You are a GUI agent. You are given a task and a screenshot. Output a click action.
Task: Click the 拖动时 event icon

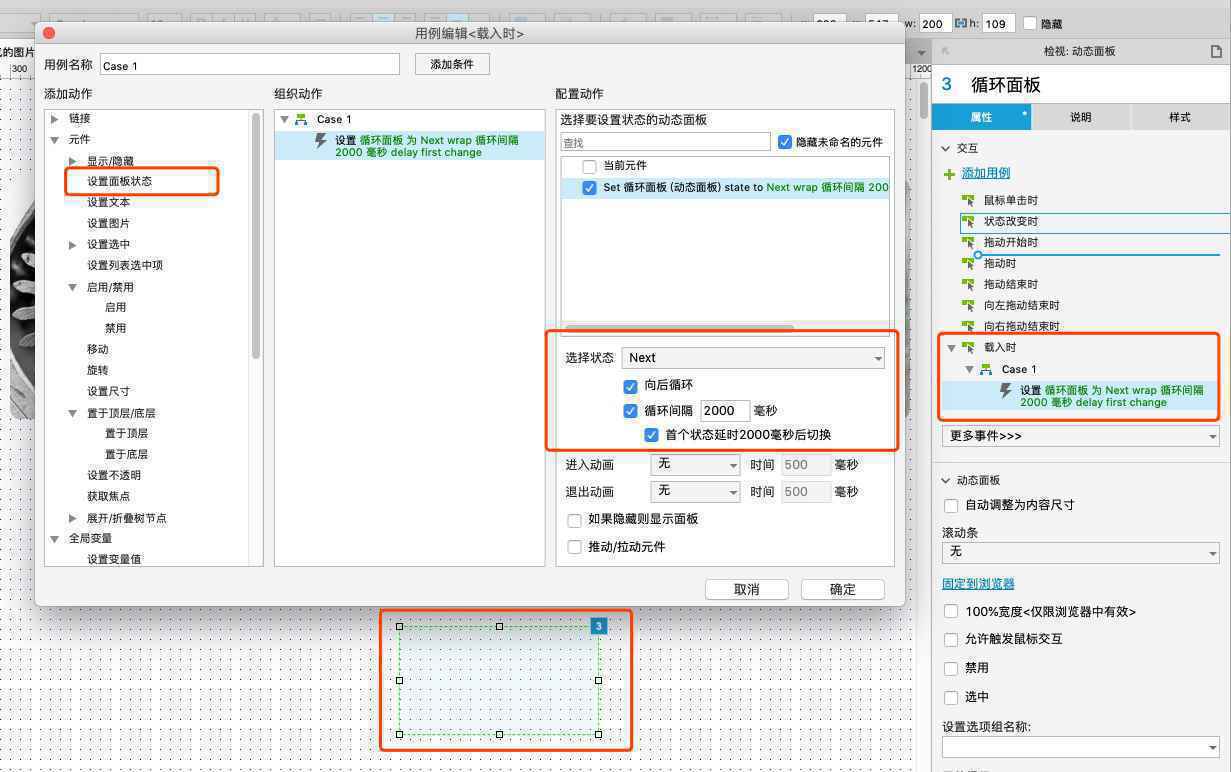968,263
